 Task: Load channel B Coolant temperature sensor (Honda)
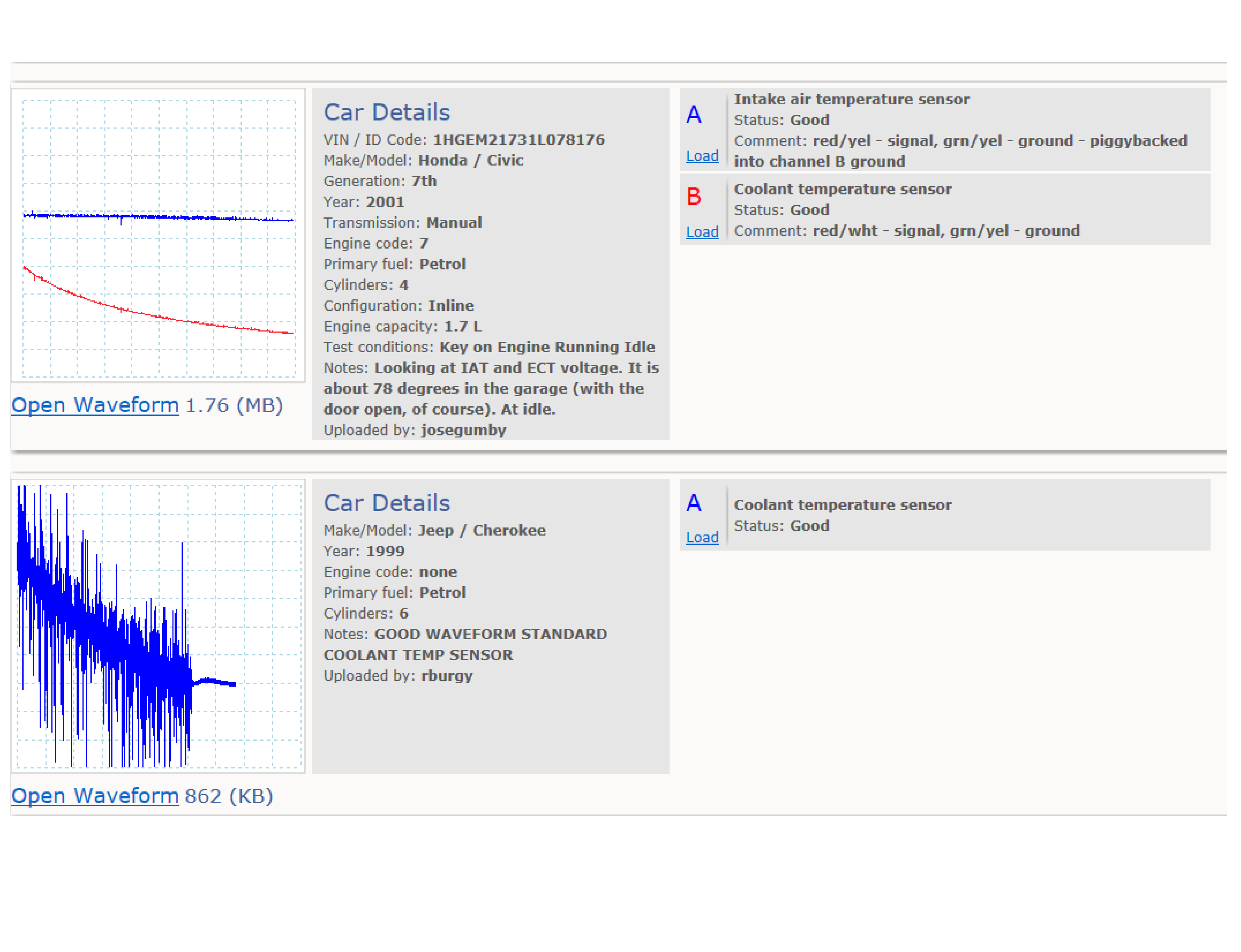[x=702, y=232]
